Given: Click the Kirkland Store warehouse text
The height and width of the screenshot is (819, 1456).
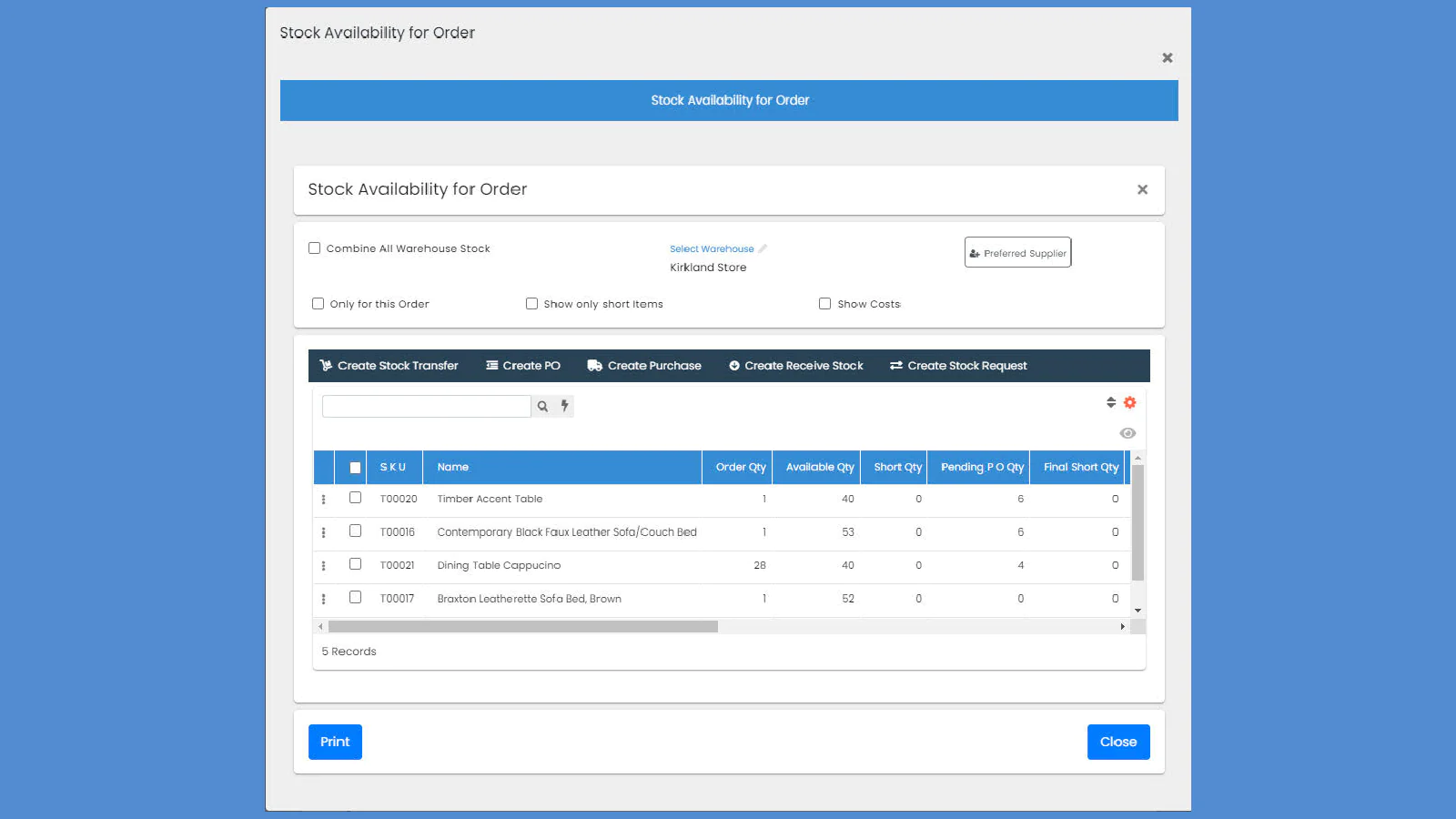Looking at the screenshot, I should coord(708,268).
